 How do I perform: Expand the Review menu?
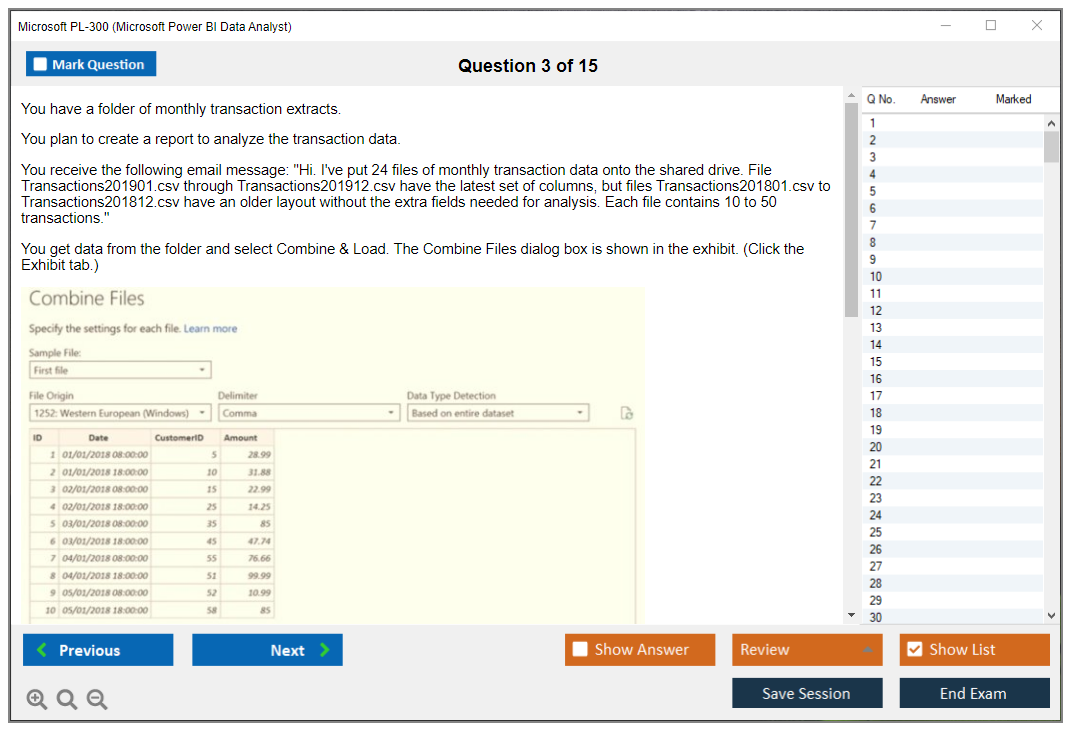(x=807, y=649)
